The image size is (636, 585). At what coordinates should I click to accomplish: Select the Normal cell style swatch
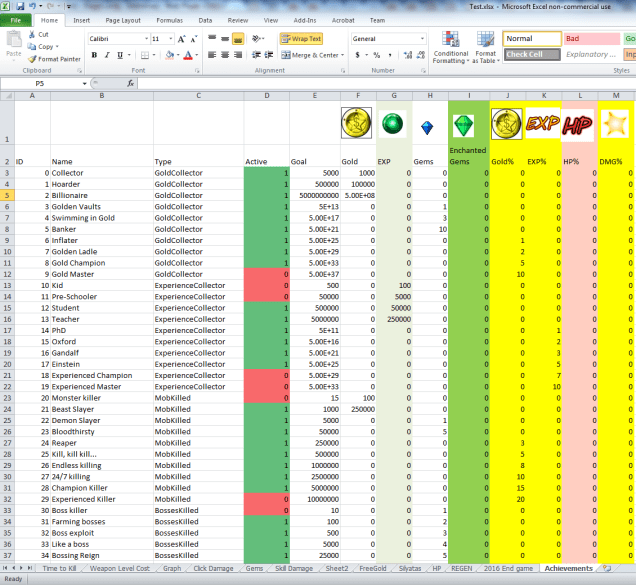[531, 39]
